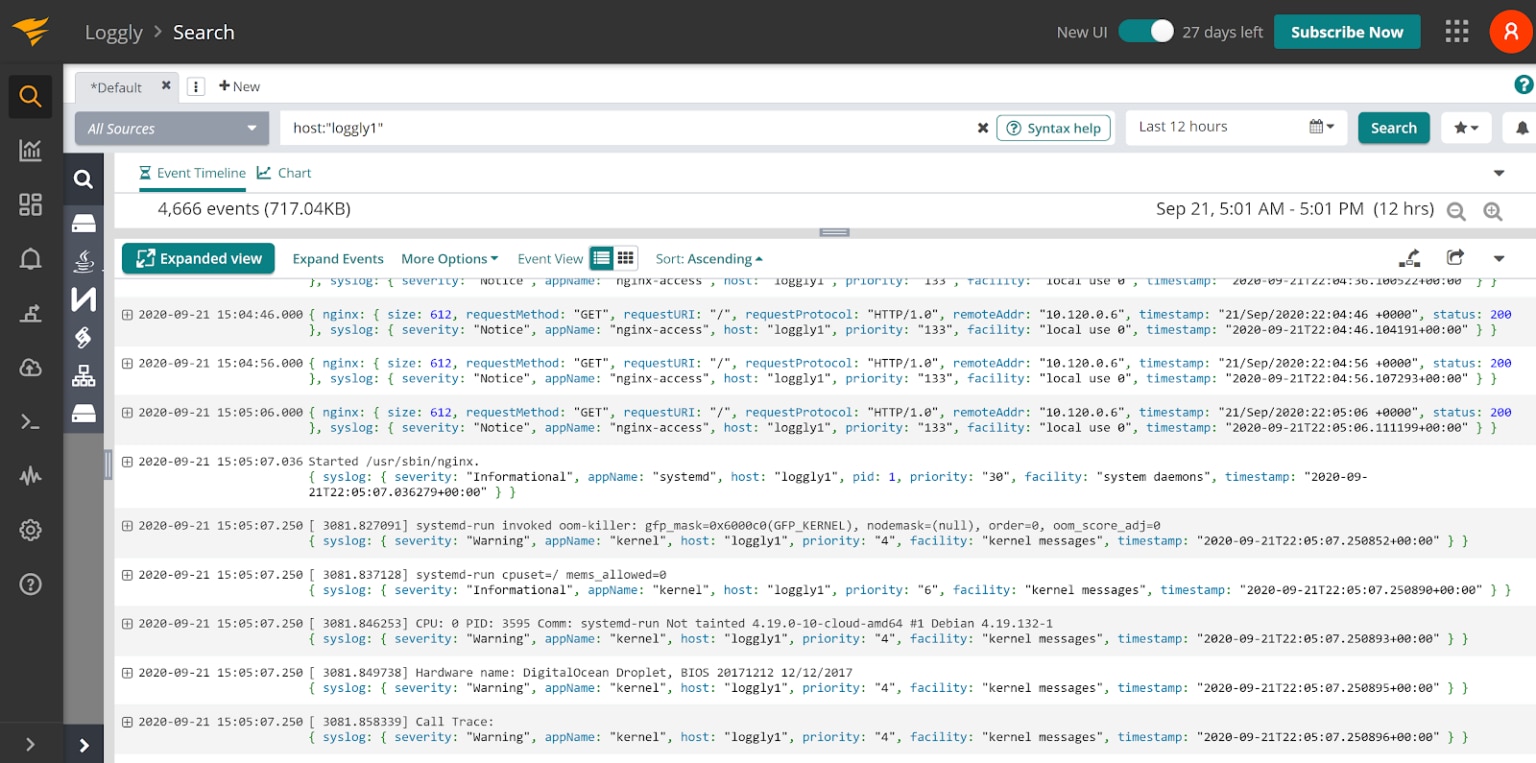This screenshot has width=1536, height=763.
Task: Open the Alerts bell icon
Action: 30,259
